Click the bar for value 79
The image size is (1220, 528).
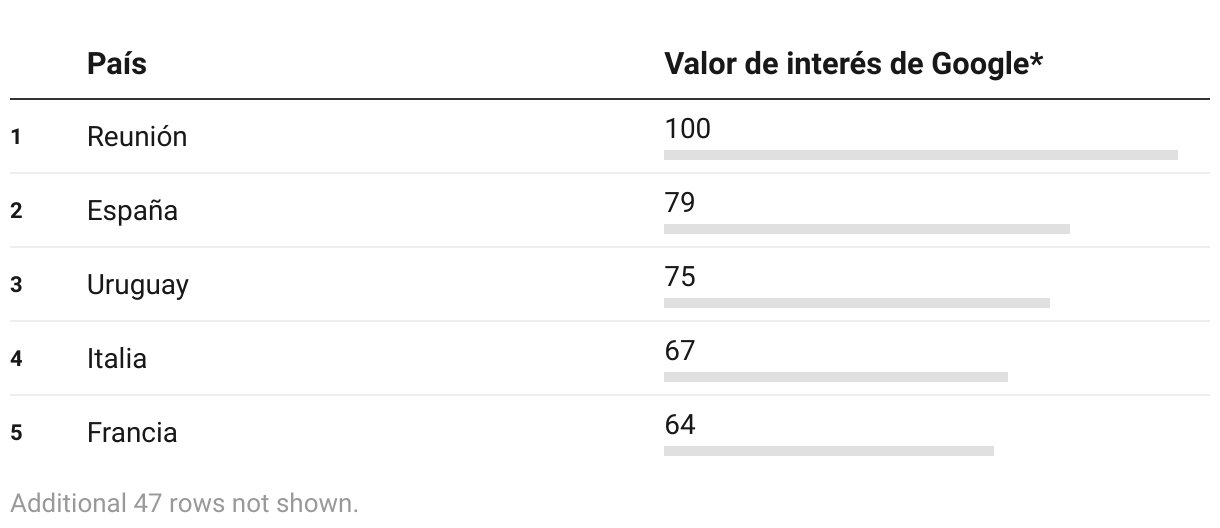(867, 229)
